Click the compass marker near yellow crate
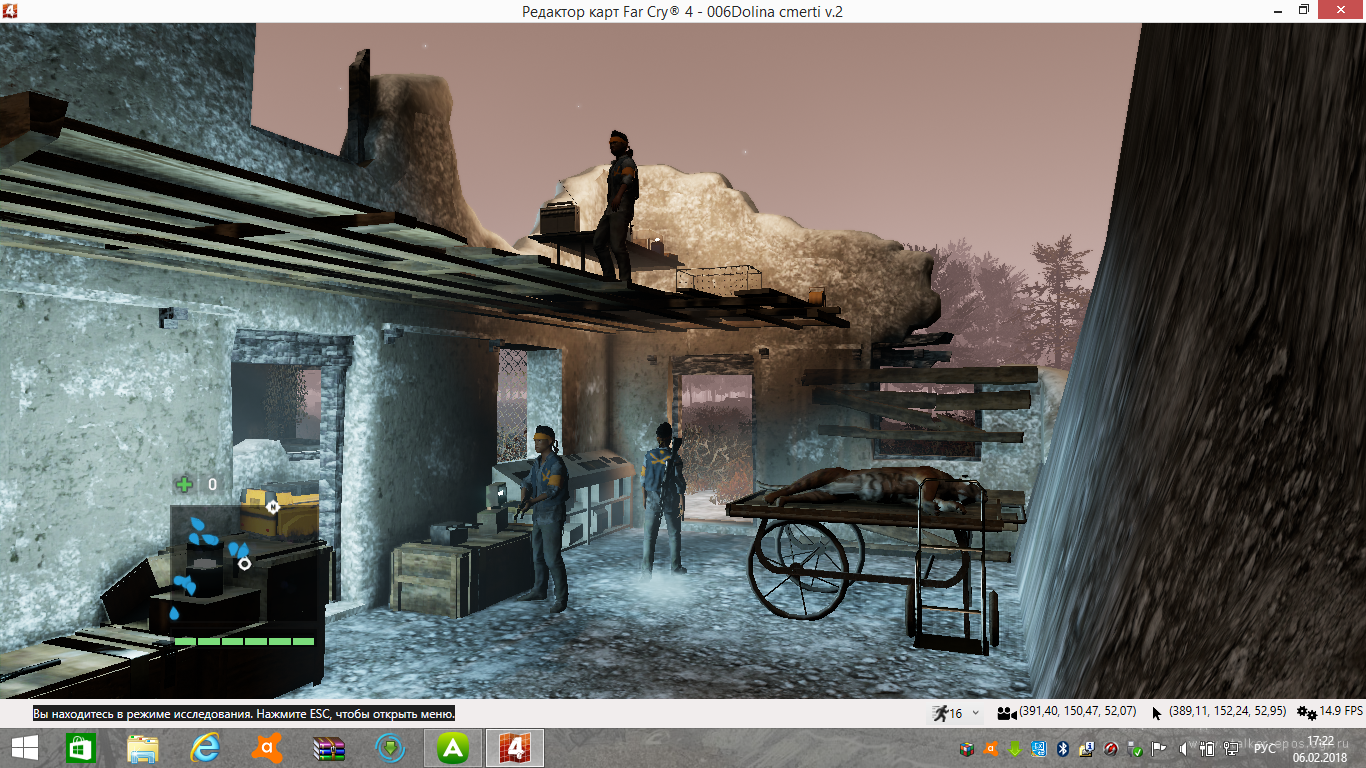This screenshot has height=768, width=1366. 272,506
